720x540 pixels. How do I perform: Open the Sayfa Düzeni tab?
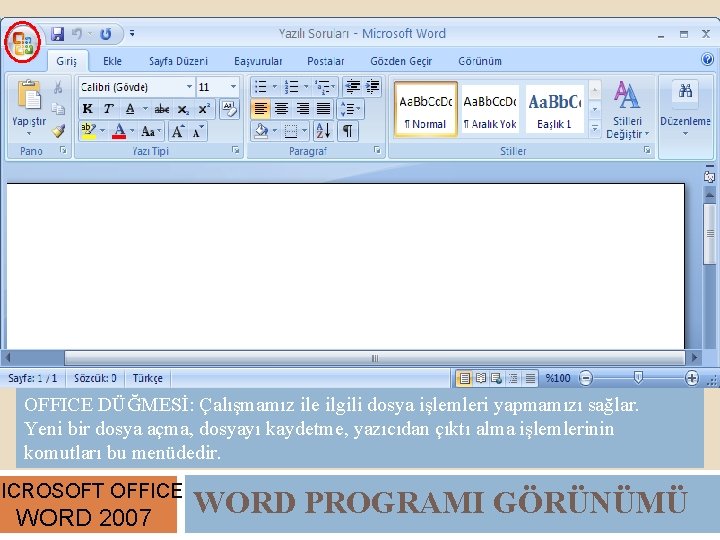point(178,61)
